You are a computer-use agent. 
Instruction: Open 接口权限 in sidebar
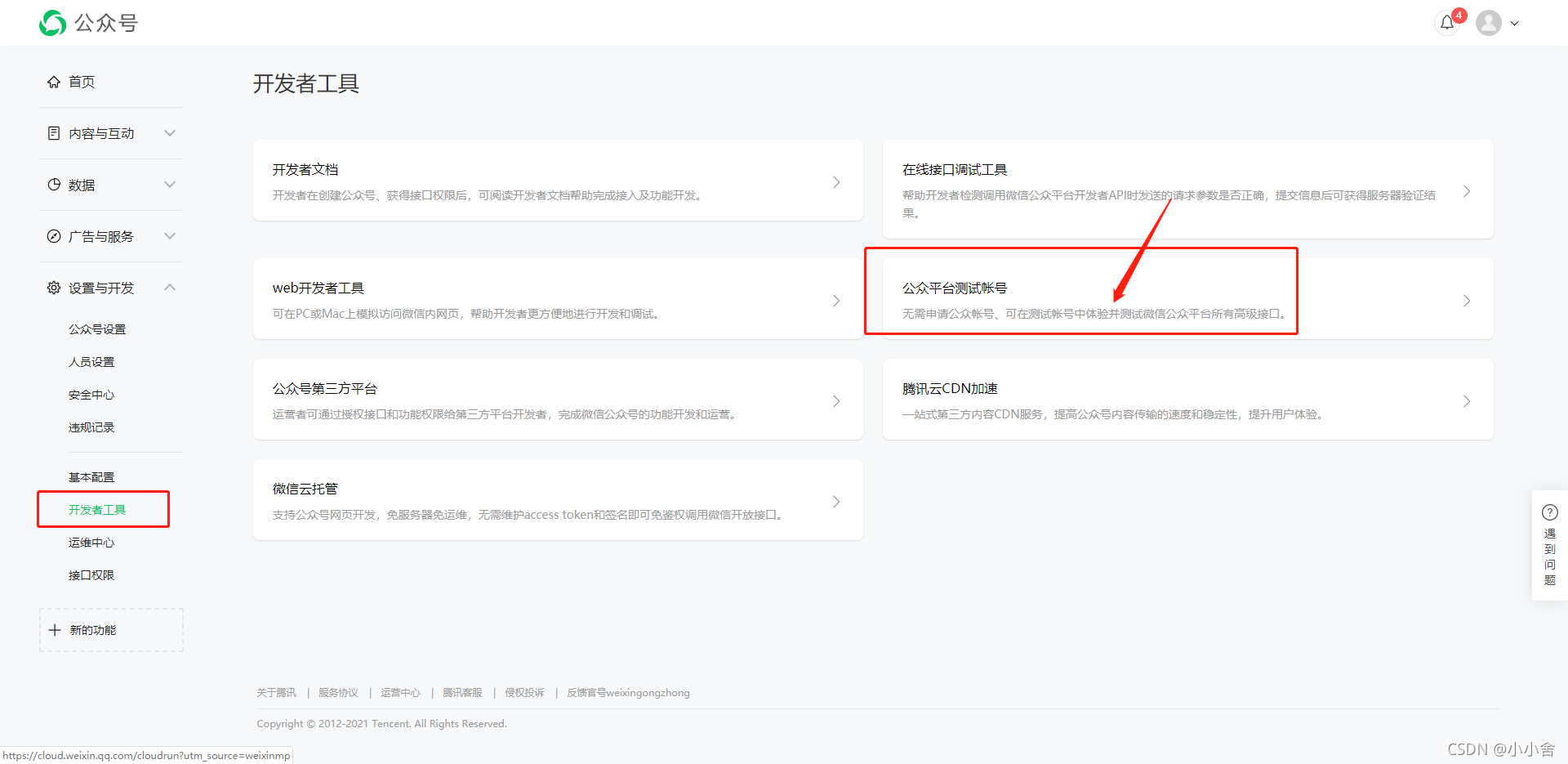click(x=91, y=575)
